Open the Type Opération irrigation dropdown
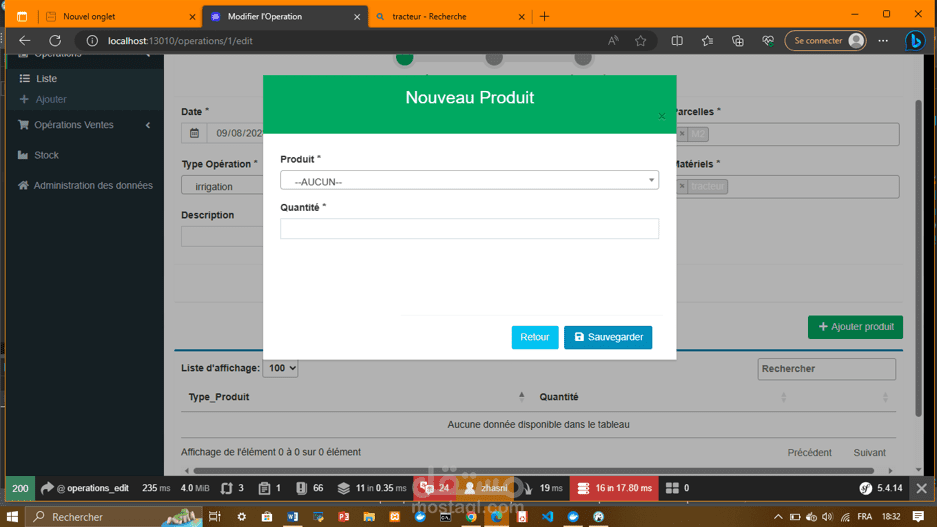The width and height of the screenshot is (937, 528). [222, 186]
